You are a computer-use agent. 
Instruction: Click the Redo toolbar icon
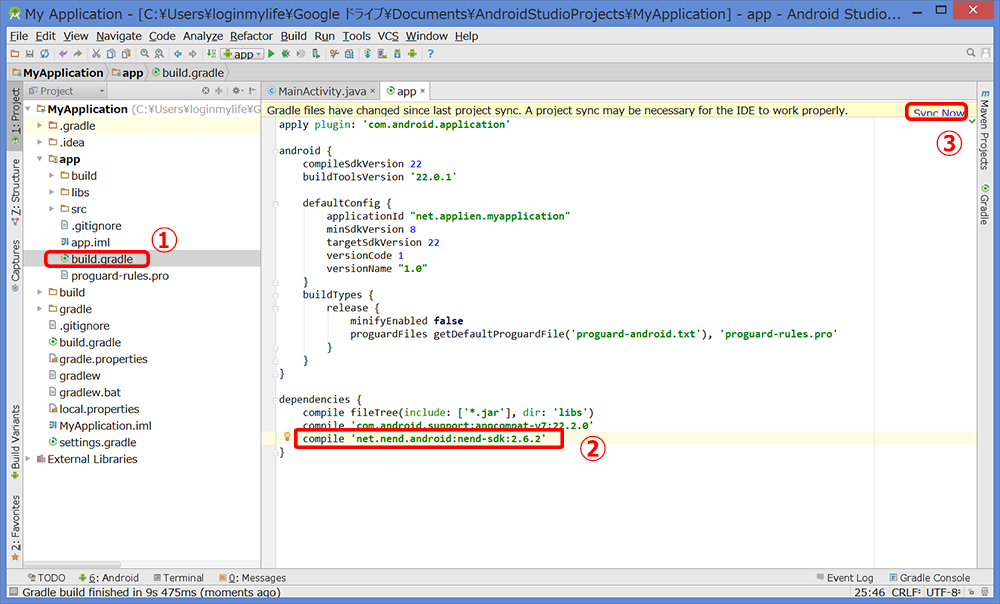click(78, 54)
